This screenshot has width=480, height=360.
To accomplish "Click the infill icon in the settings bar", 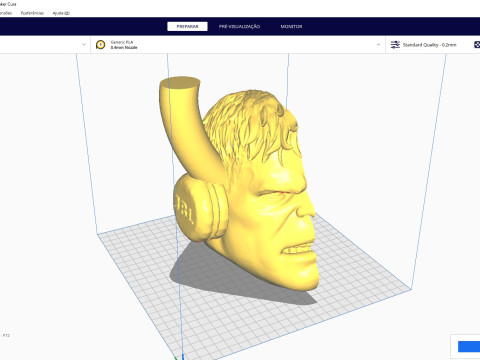I will (x=477, y=45).
